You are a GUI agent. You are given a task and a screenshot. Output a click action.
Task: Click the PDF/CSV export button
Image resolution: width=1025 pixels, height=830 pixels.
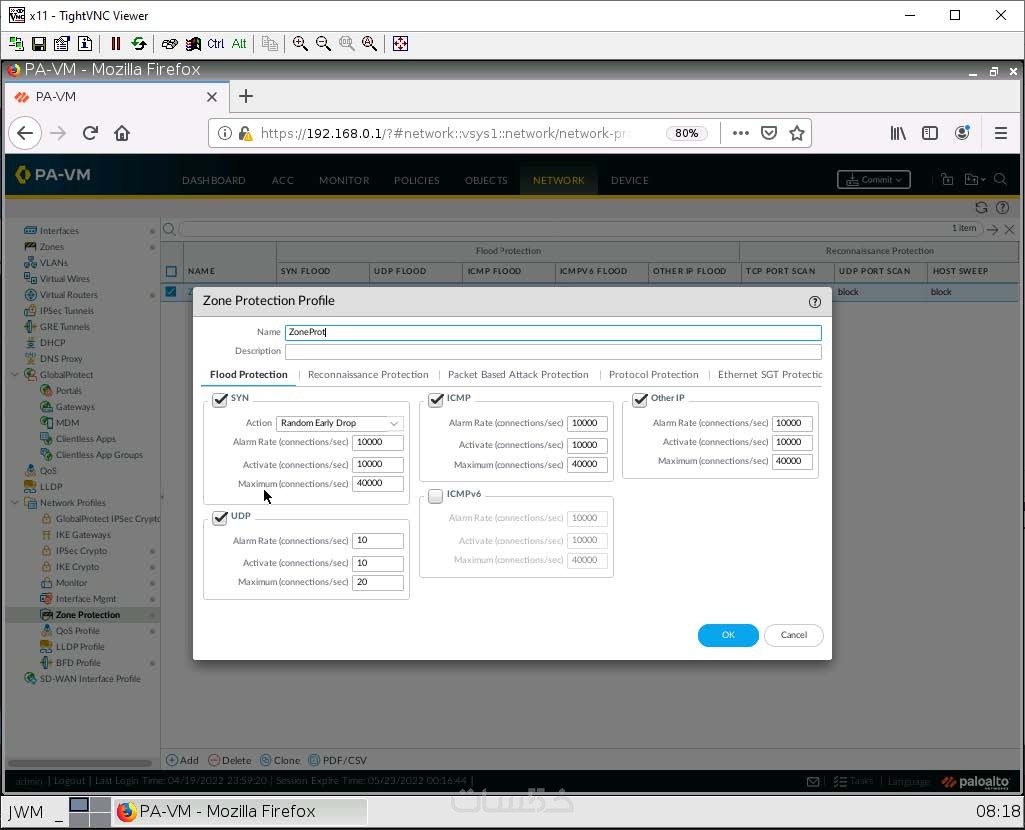[x=337, y=761]
